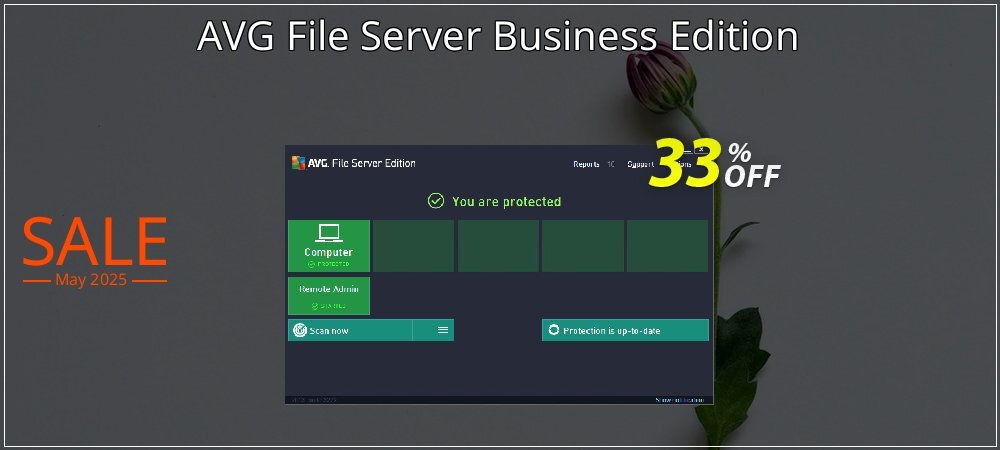The image size is (1000, 450).
Task: Click the orange 'SALE' text
Action: coord(95,242)
